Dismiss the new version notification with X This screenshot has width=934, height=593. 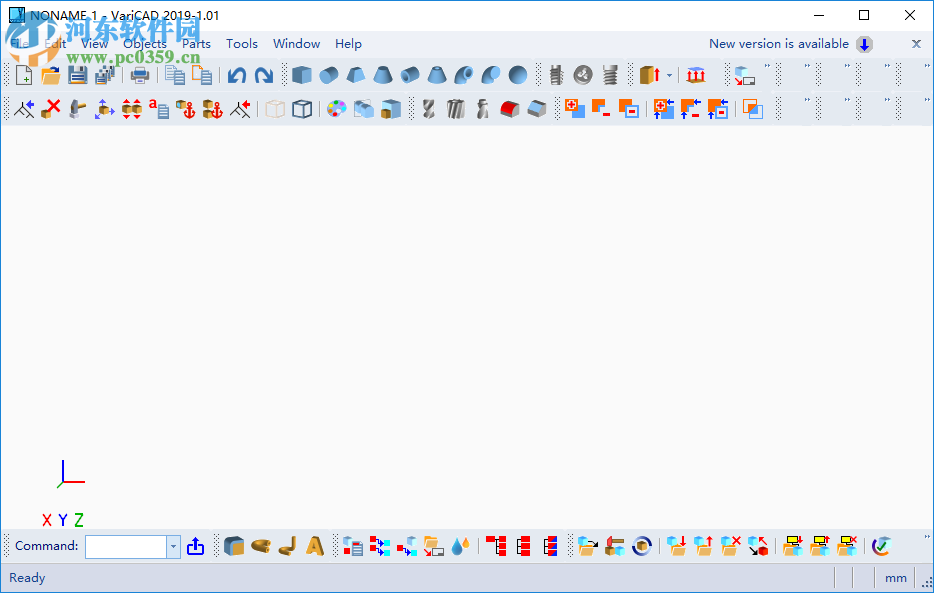916,43
